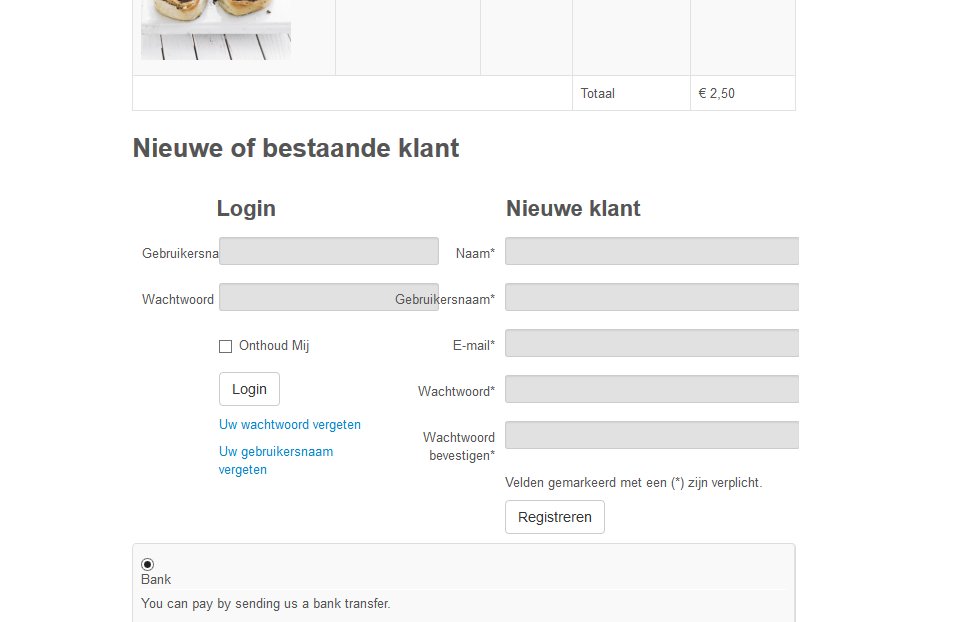957x622 pixels.
Task: Open the Uw wachtwoord vergeten link
Action: click(x=290, y=425)
